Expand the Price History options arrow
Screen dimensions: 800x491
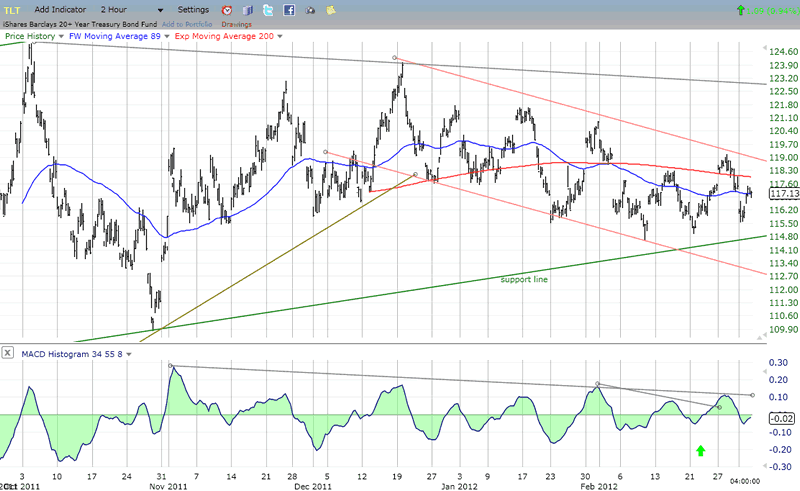pos(61,36)
